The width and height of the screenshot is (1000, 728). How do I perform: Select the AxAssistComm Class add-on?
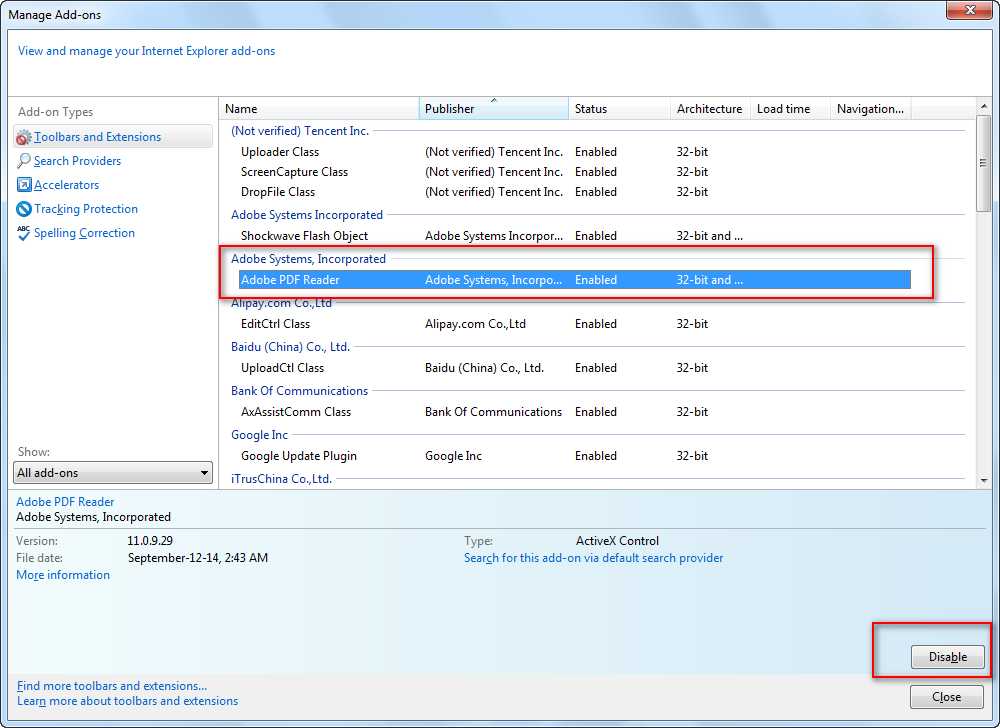coord(575,412)
